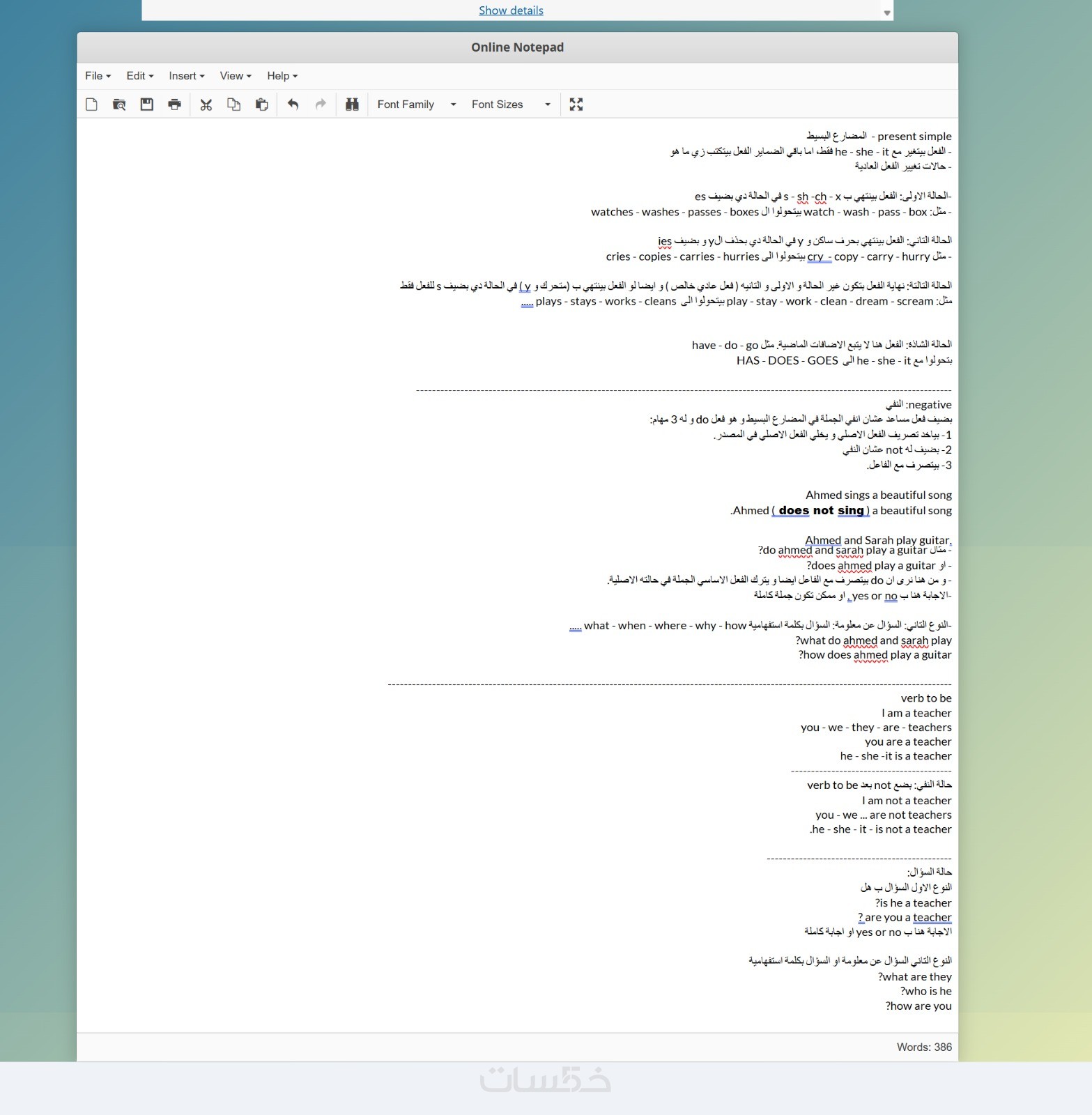Click the 'cries - copies - carries - hurries' text

[x=682, y=256]
